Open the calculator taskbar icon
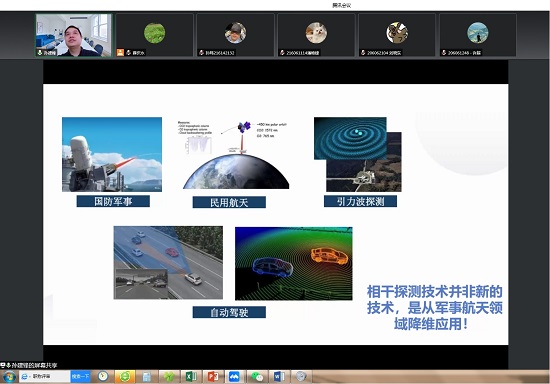550x384 pixels. [x=147, y=377]
